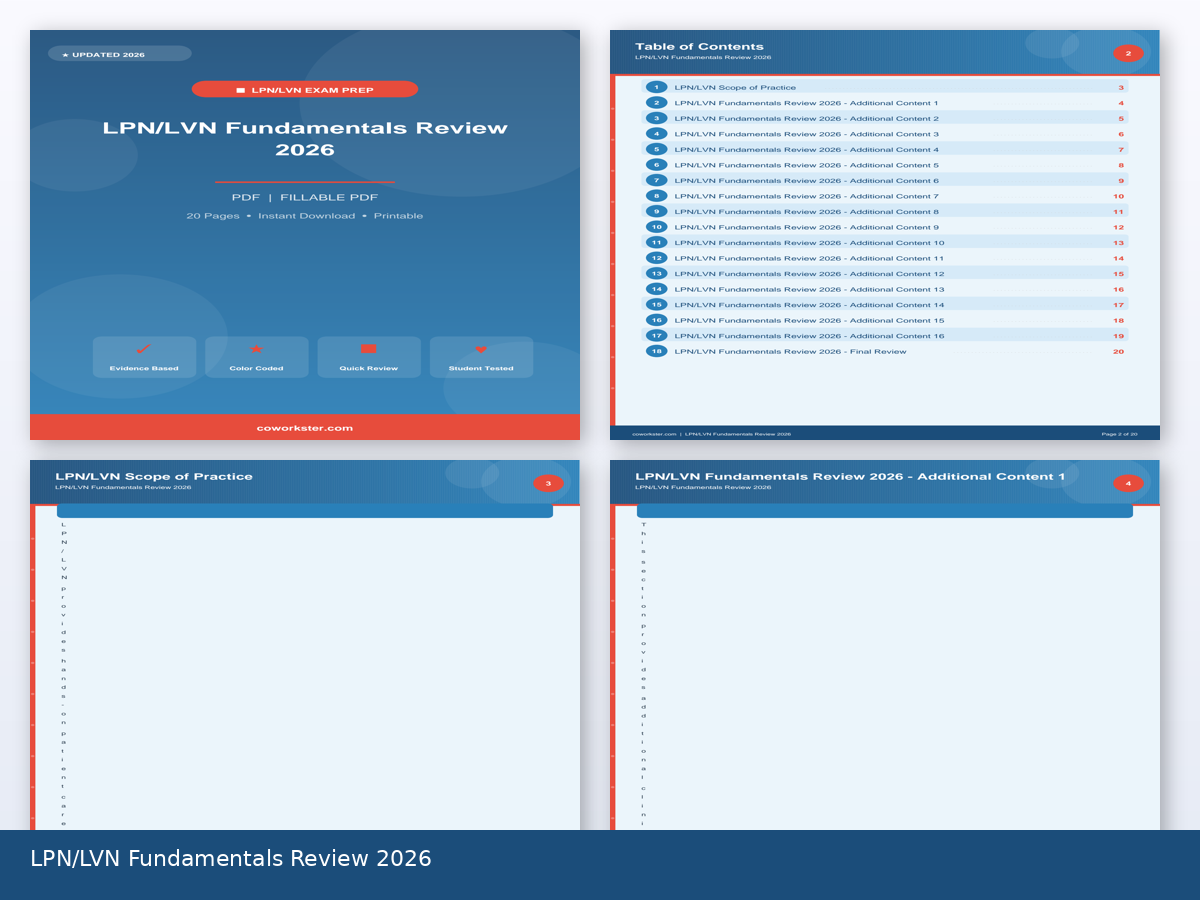Click the page 3 number badge

[x=548, y=484]
